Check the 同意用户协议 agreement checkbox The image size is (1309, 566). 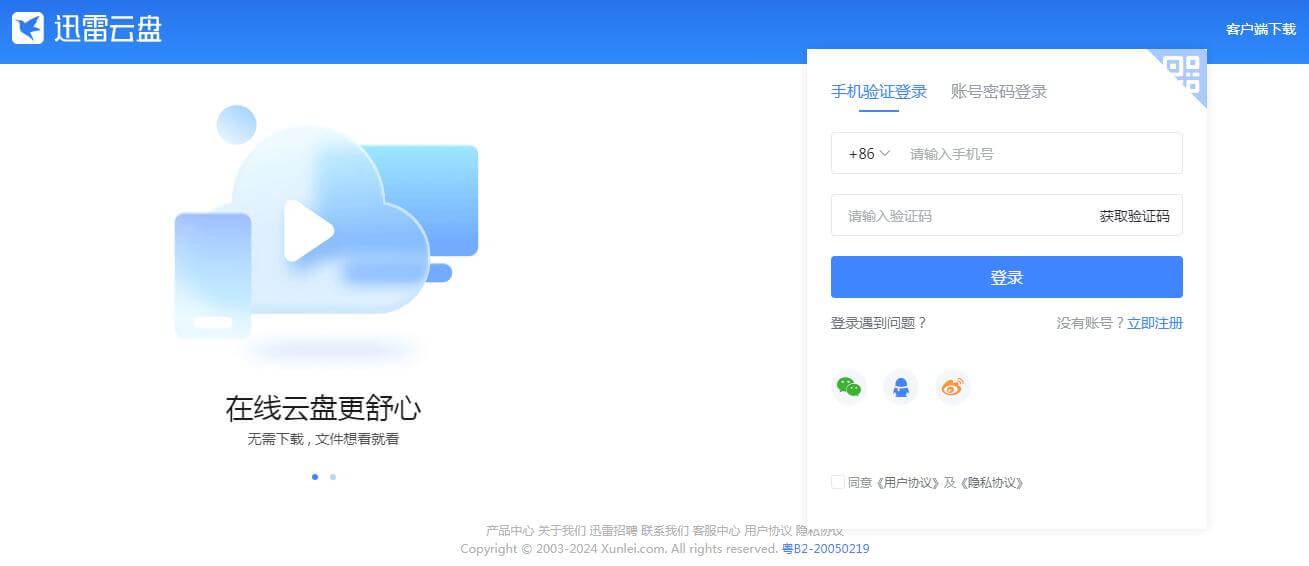[x=838, y=482]
